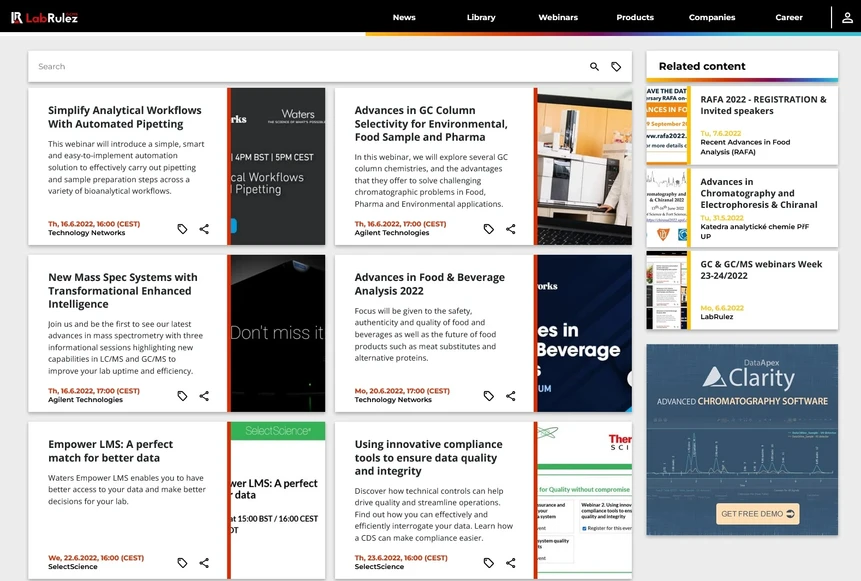Click the search magnifier icon
This screenshot has width=861, height=581.
click(594, 66)
